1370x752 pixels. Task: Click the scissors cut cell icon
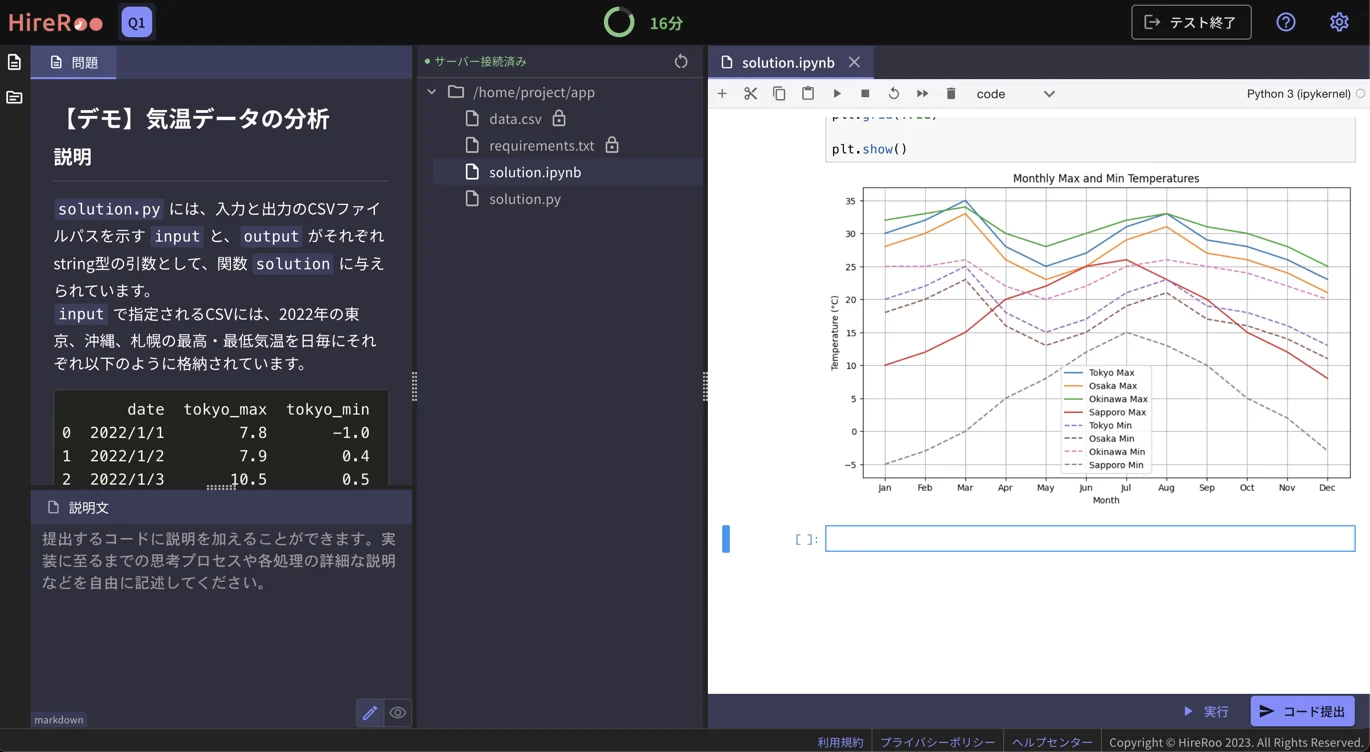tap(750, 94)
